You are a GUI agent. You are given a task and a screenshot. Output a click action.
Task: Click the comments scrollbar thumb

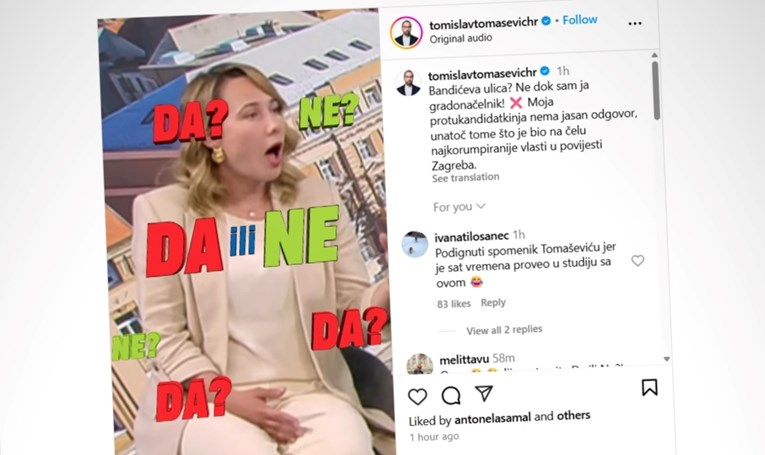click(656, 90)
